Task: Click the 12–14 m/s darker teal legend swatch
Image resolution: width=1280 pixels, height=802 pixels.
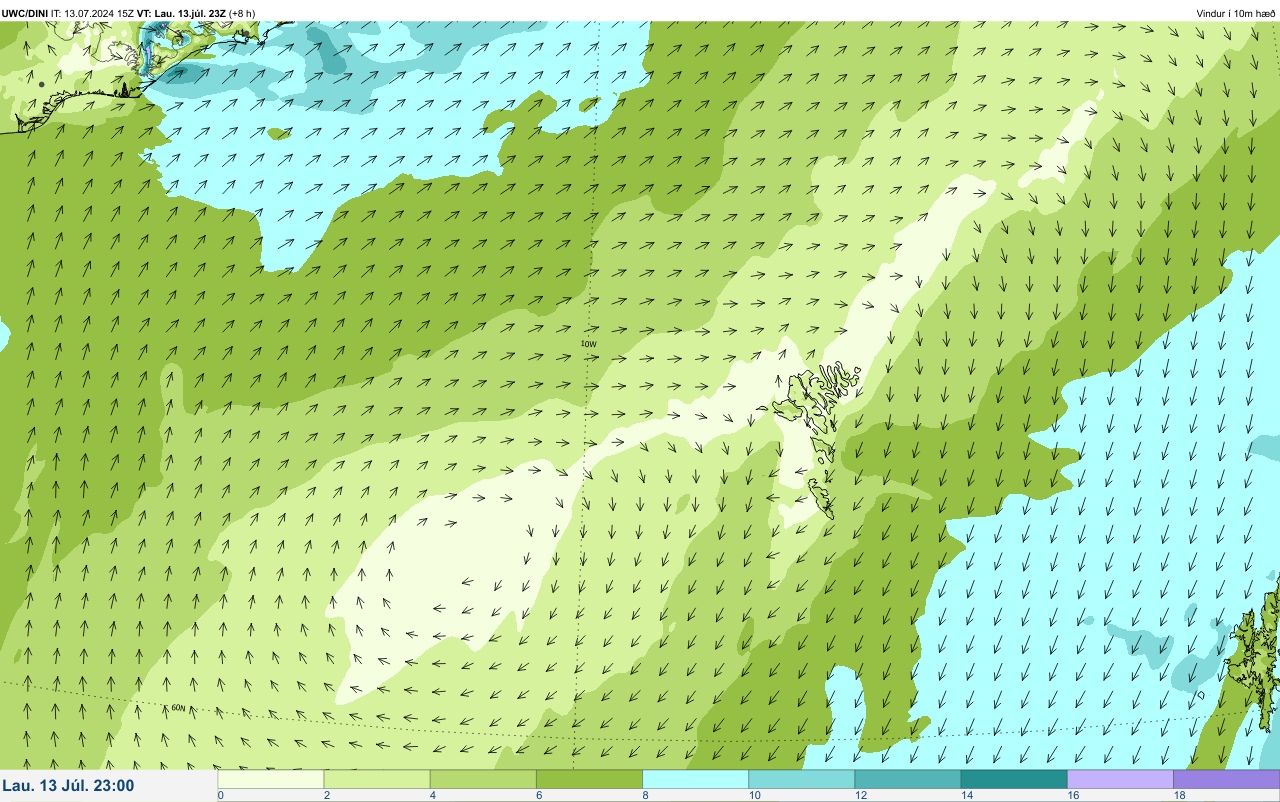Action: click(907, 779)
